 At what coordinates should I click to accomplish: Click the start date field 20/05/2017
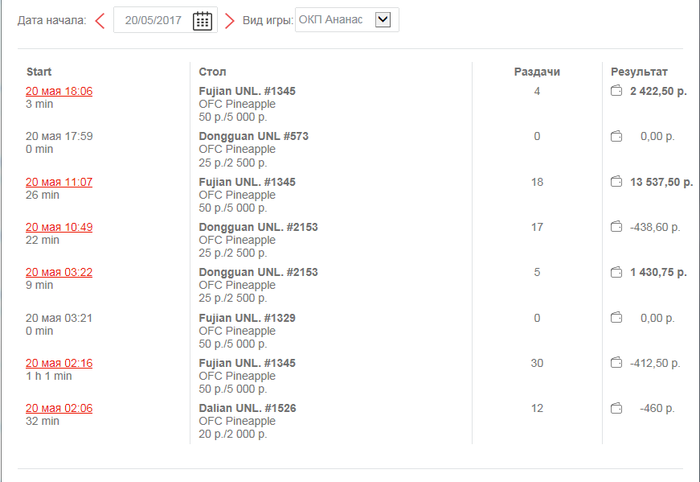click(x=153, y=21)
